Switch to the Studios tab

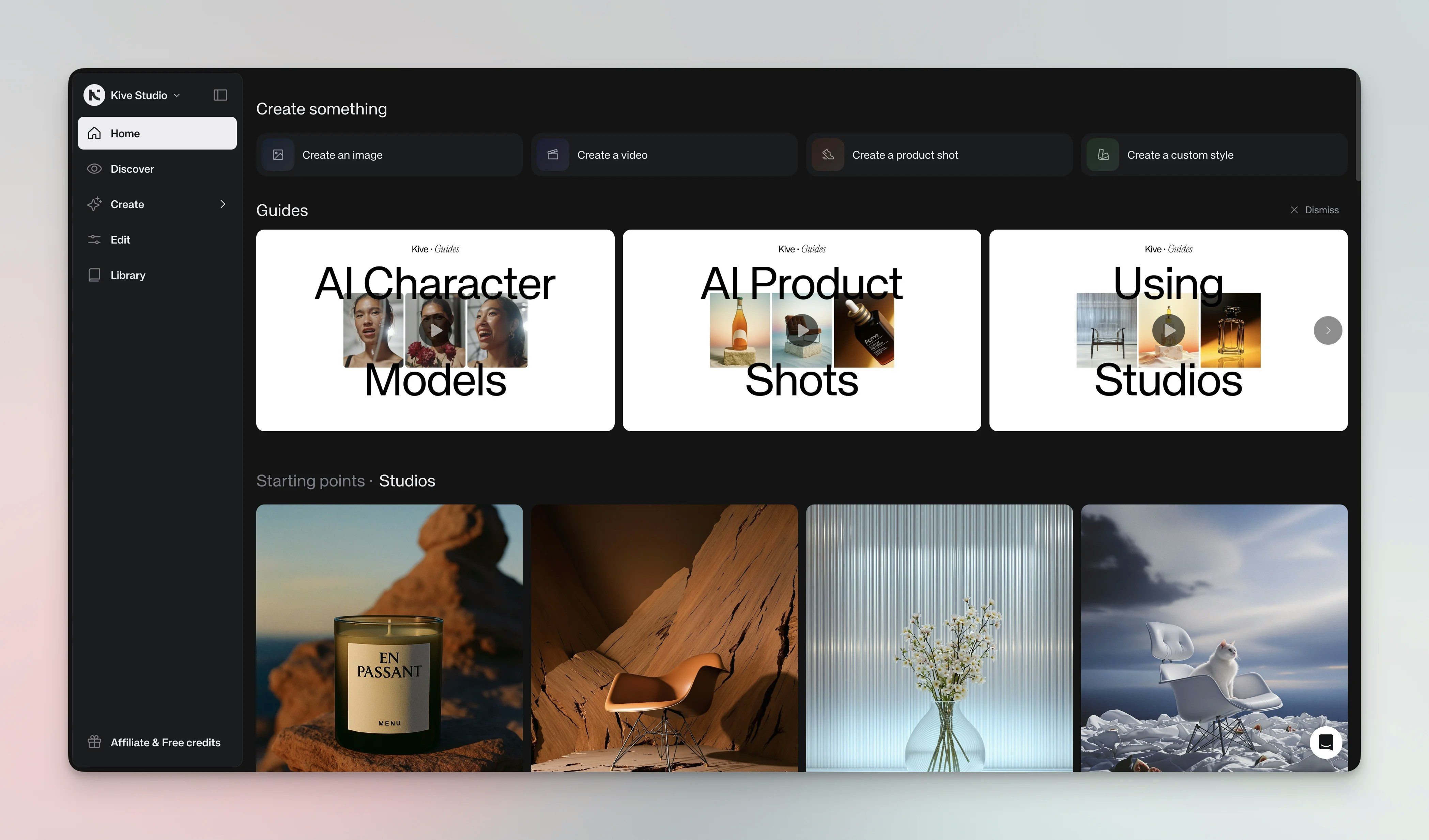pyautogui.click(x=406, y=481)
